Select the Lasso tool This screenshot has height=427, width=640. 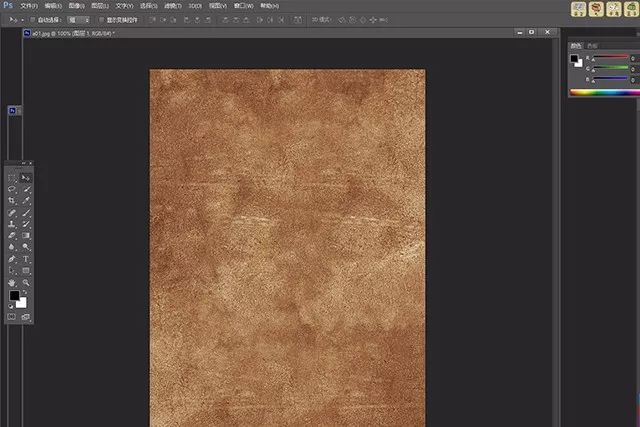pyautogui.click(x=12, y=189)
